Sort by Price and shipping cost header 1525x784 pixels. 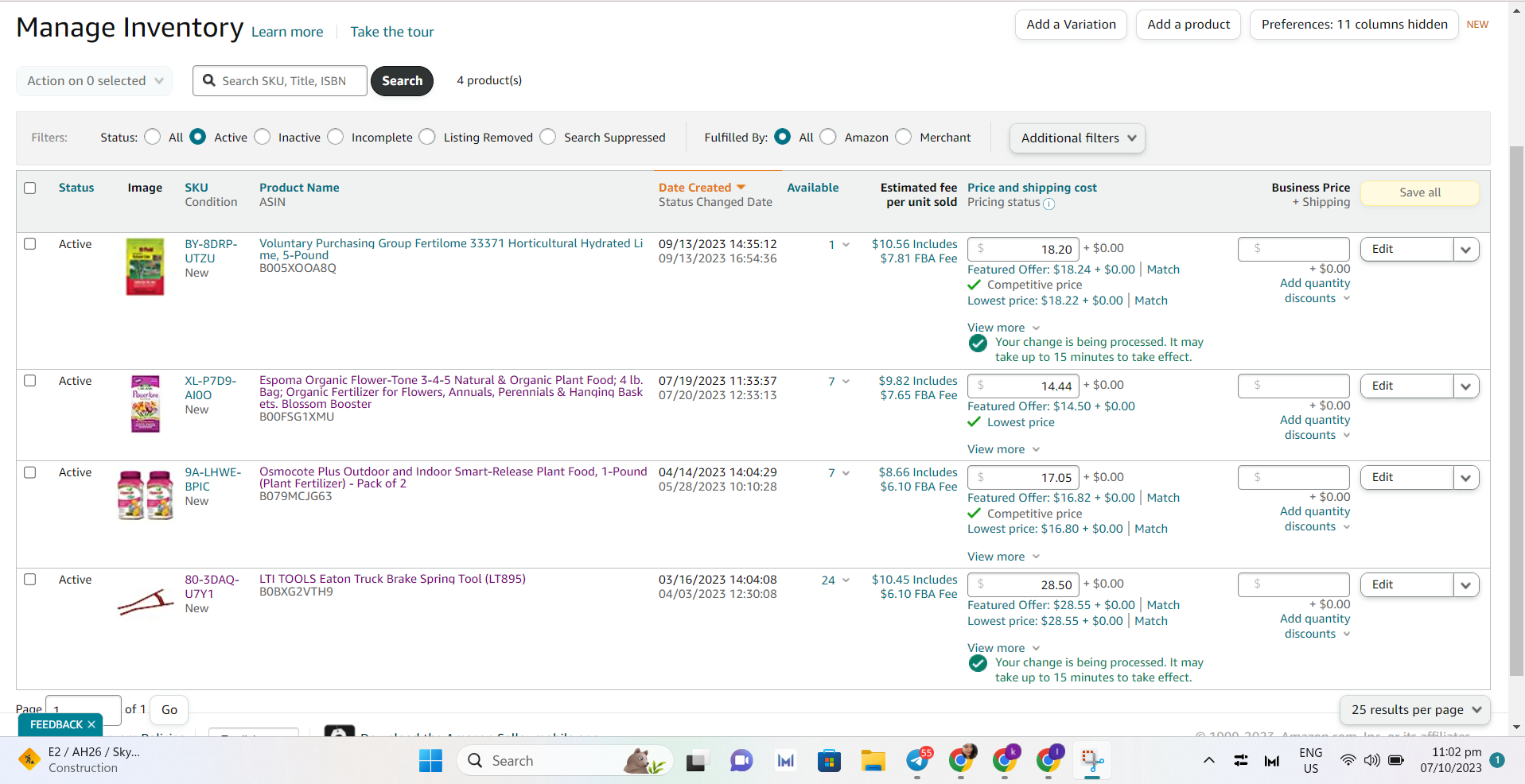(x=1032, y=188)
